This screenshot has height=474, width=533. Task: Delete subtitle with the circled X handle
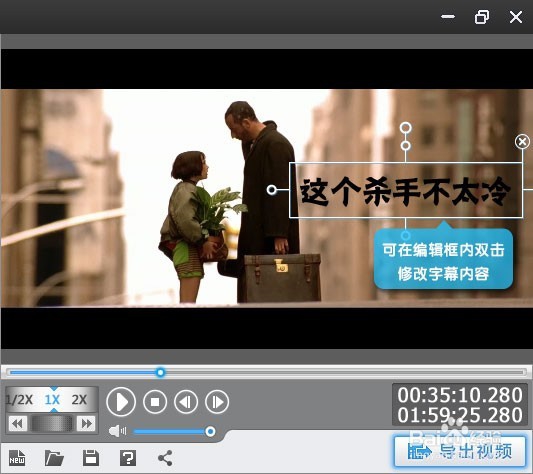click(x=522, y=141)
